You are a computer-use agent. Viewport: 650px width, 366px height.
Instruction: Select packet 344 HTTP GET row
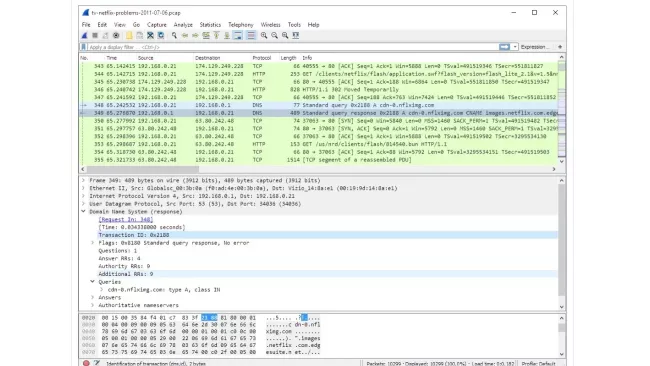tap(318, 74)
